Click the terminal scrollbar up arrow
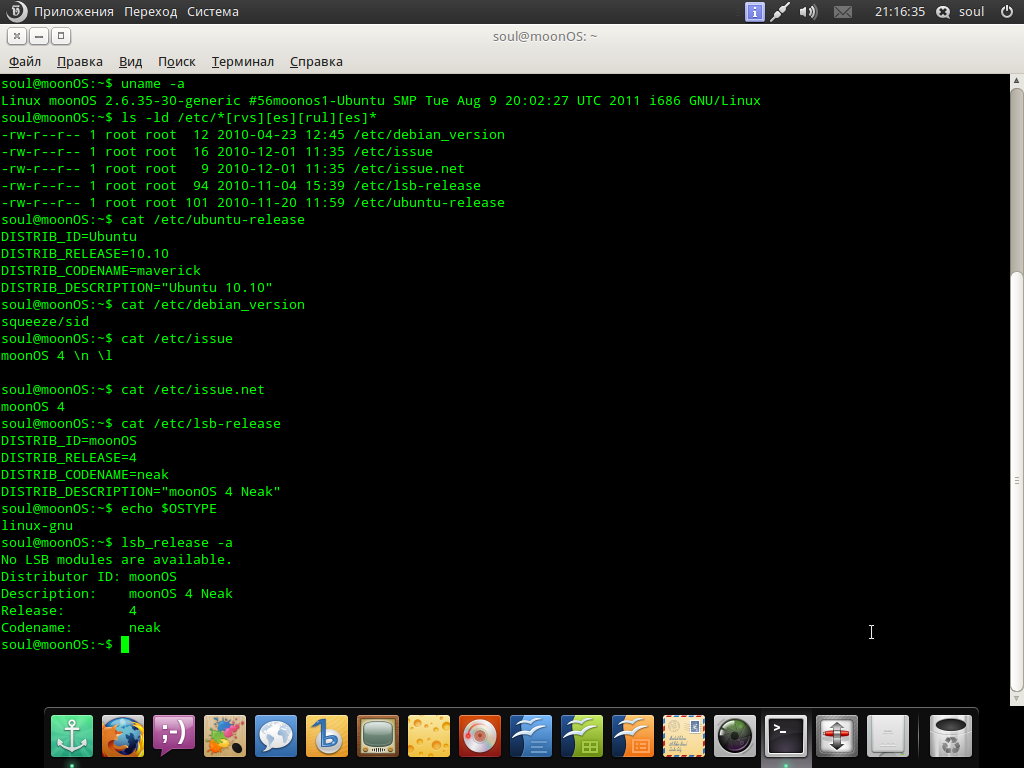This screenshot has width=1024, height=768. pyautogui.click(x=1016, y=80)
